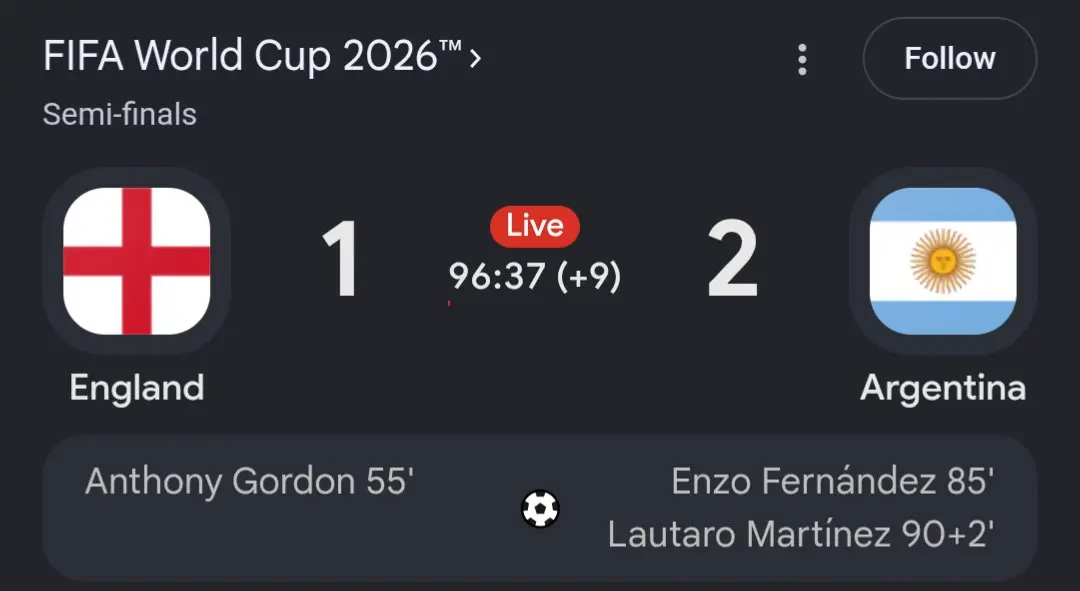Screen dimensions: 1080x591
Task: Click the soccer ball goals icon
Action: [541, 509]
